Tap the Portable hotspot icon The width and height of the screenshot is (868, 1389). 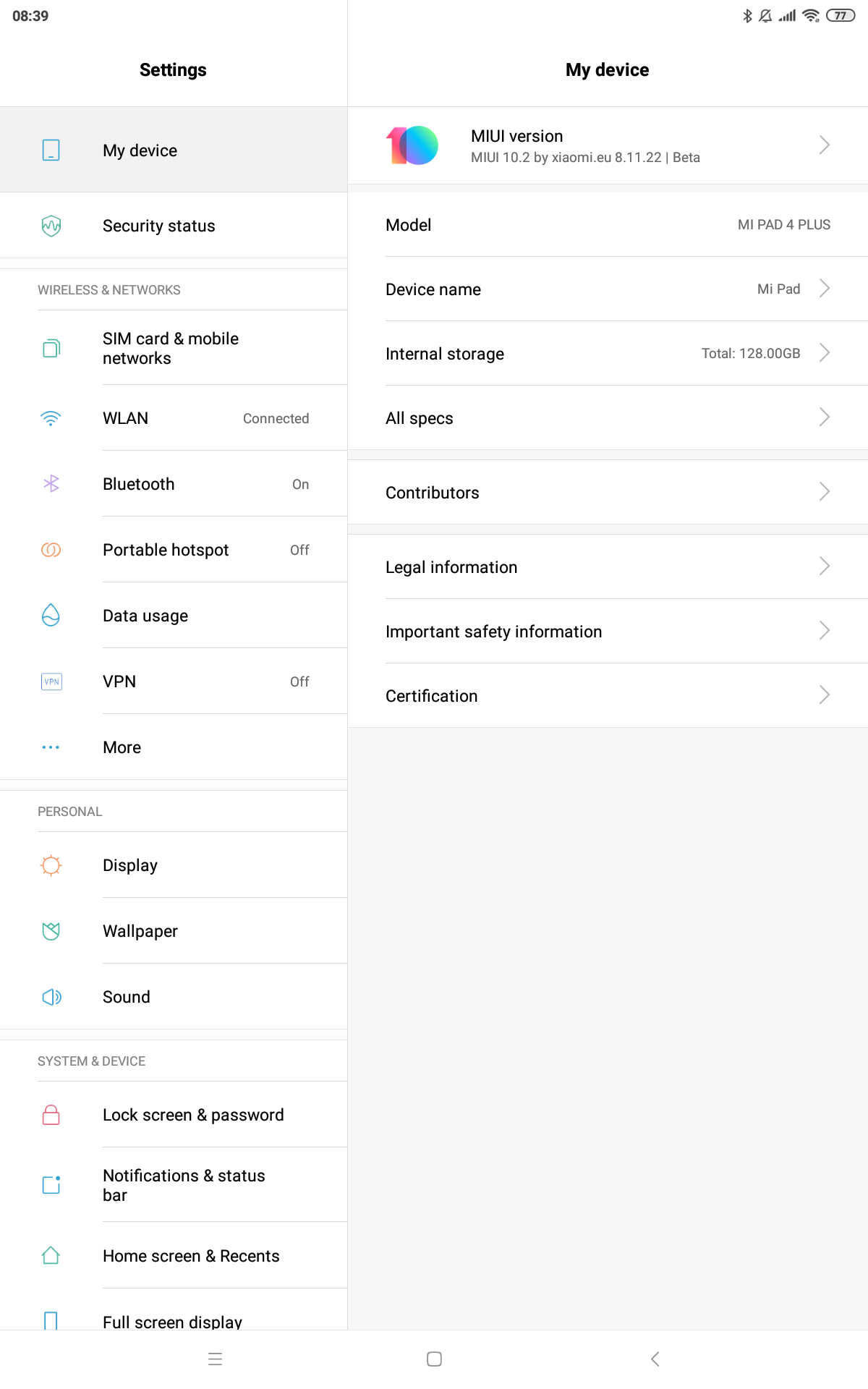click(x=51, y=550)
